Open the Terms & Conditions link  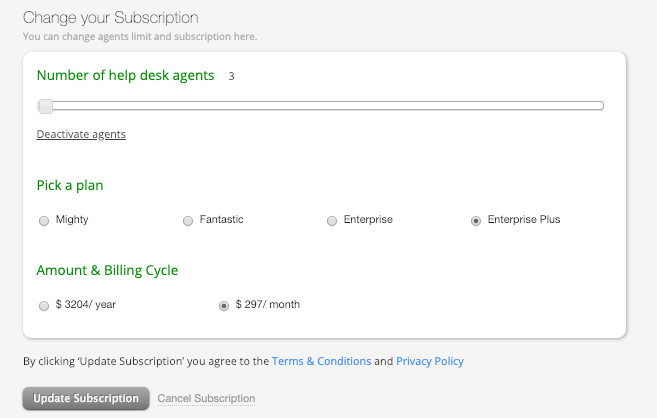[x=321, y=361]
